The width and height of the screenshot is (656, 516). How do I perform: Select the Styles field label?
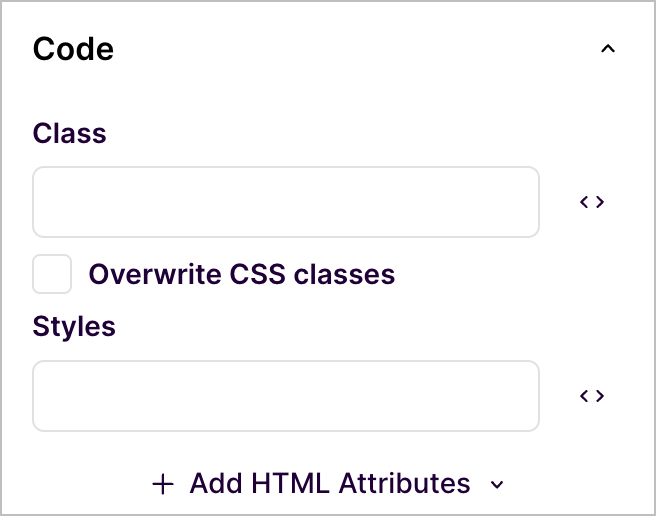[74, 326]
